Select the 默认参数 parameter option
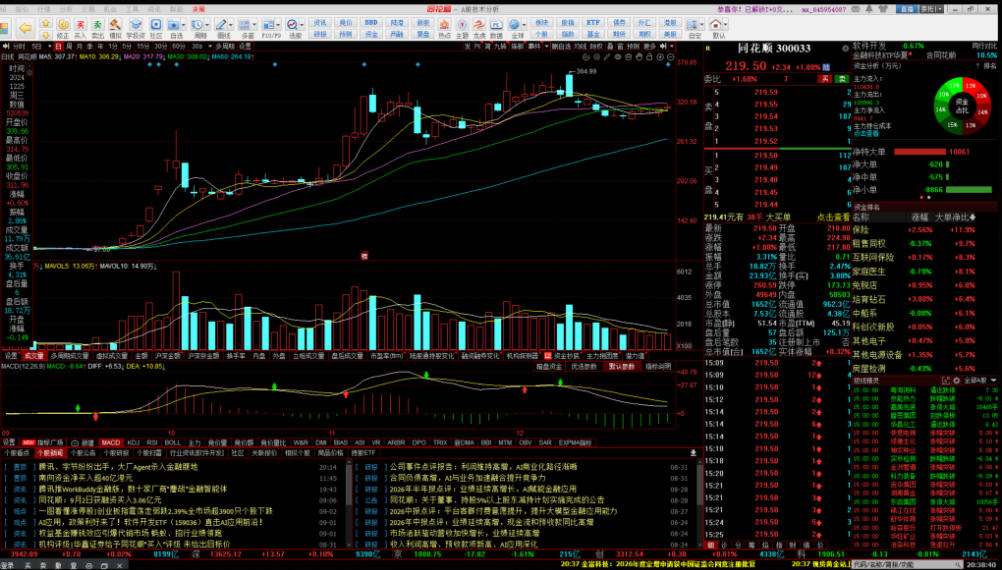This screenshot has width=1002, height=570. [621, 367]
